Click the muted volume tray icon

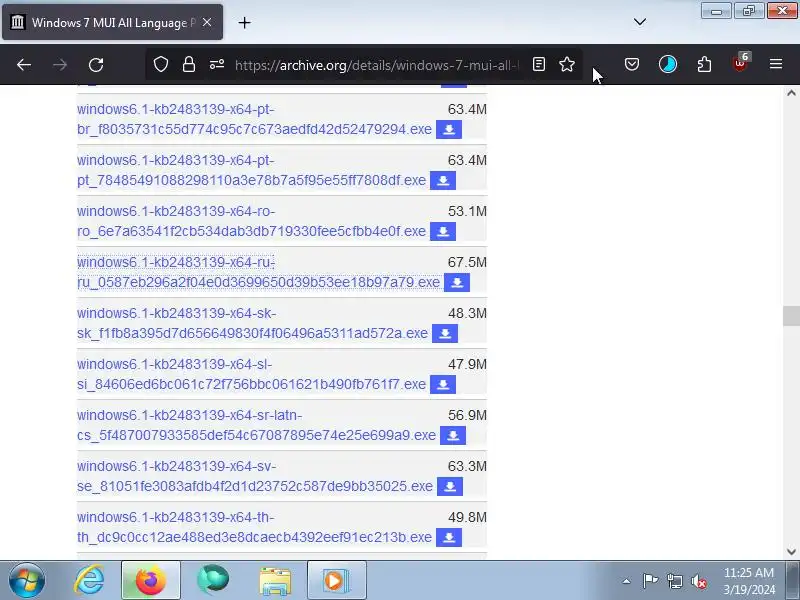(698, 581)
